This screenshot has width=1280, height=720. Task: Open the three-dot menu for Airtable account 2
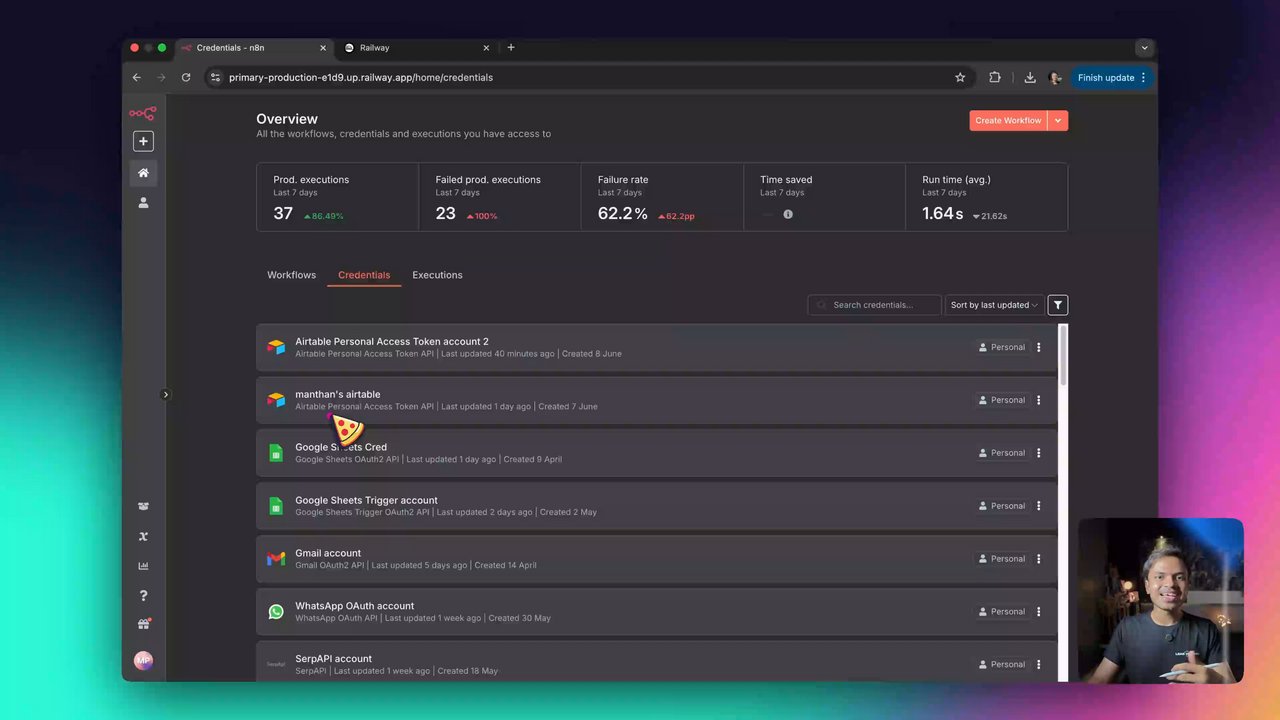1038,347
